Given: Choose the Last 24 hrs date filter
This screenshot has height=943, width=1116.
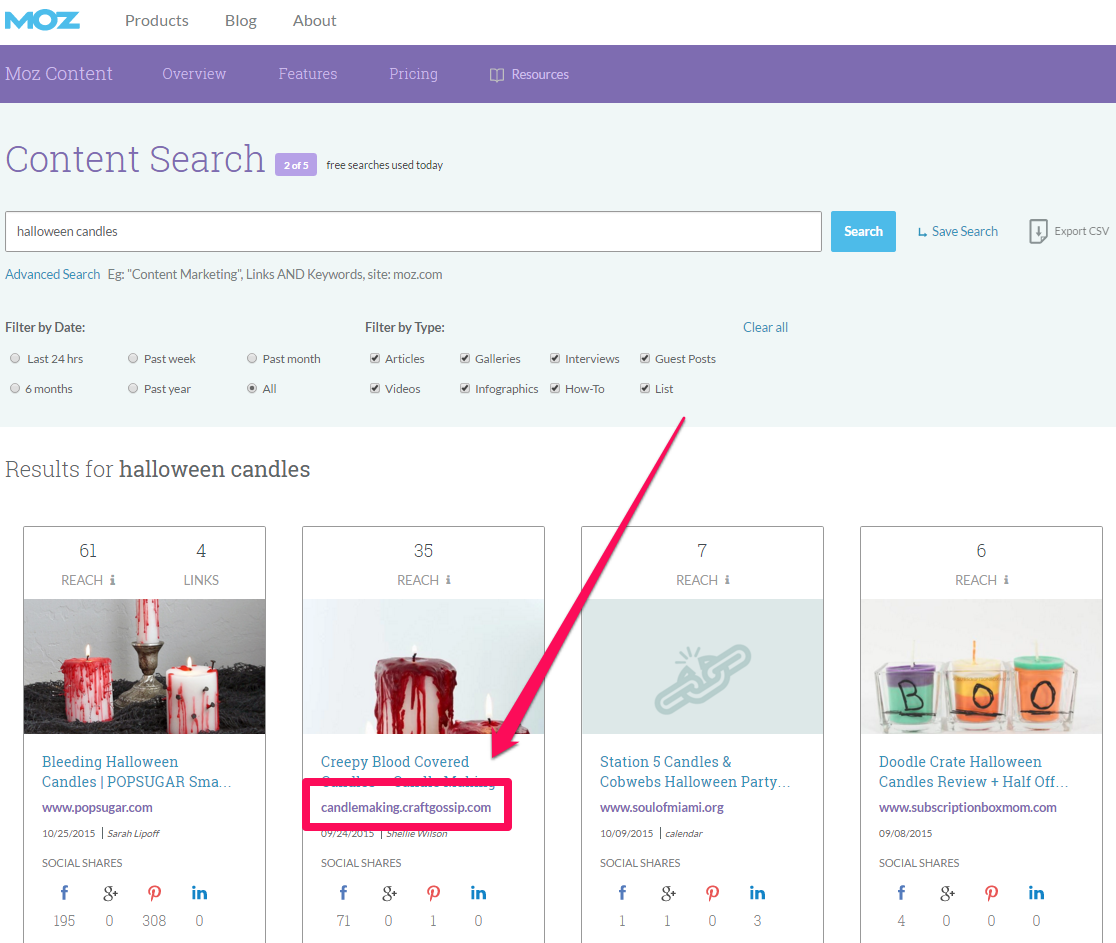Looking at the screenshot, I should 15,359.
